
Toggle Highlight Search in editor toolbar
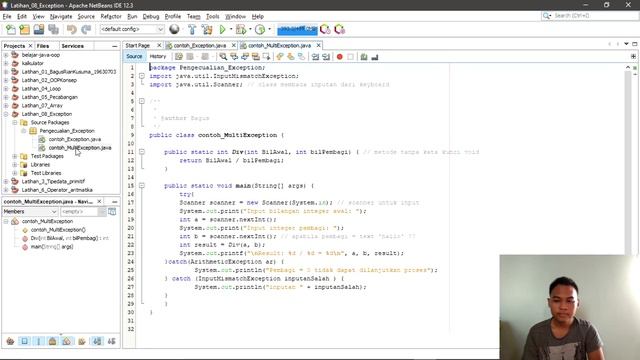click(256, 57)
